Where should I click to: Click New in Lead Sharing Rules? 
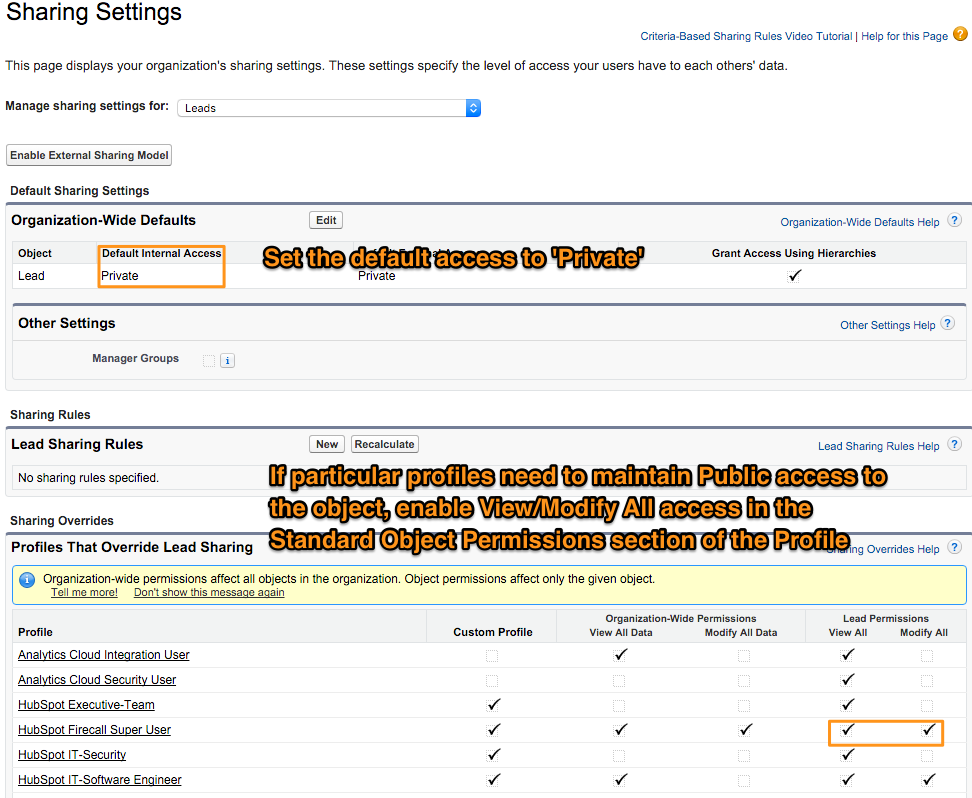[327, 444]
